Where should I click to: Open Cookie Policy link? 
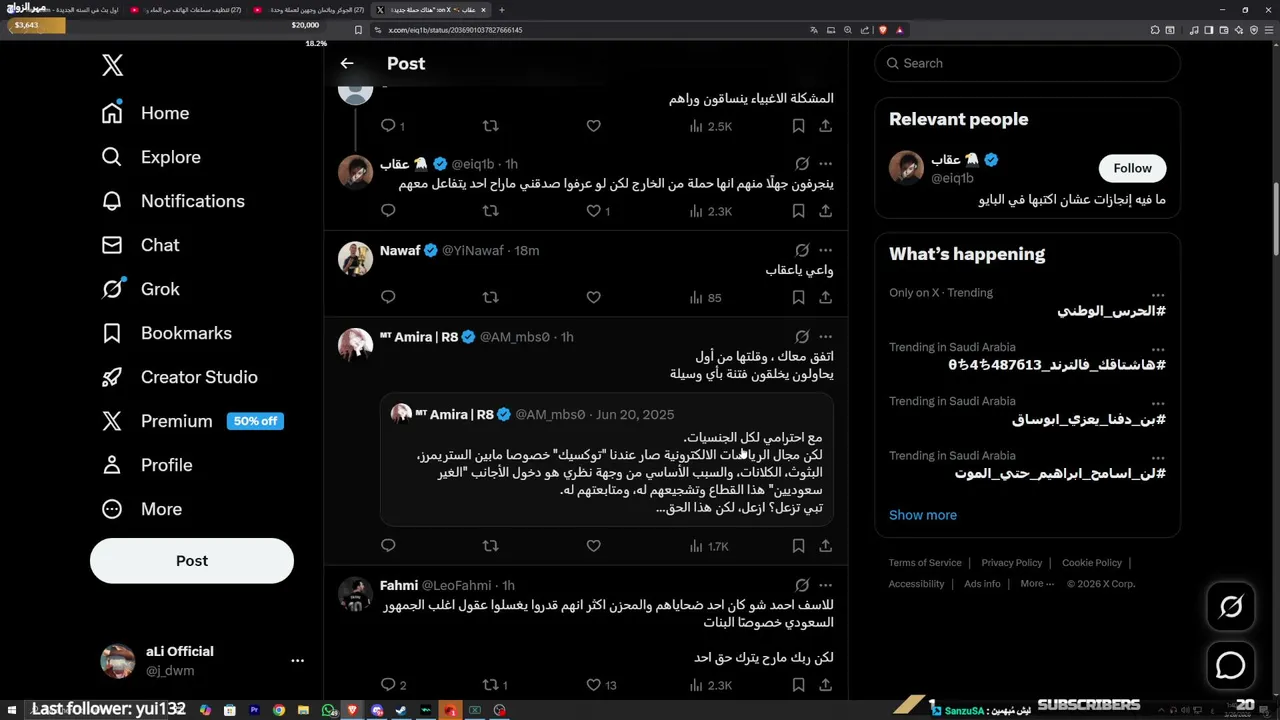(x=1092, y=563)
